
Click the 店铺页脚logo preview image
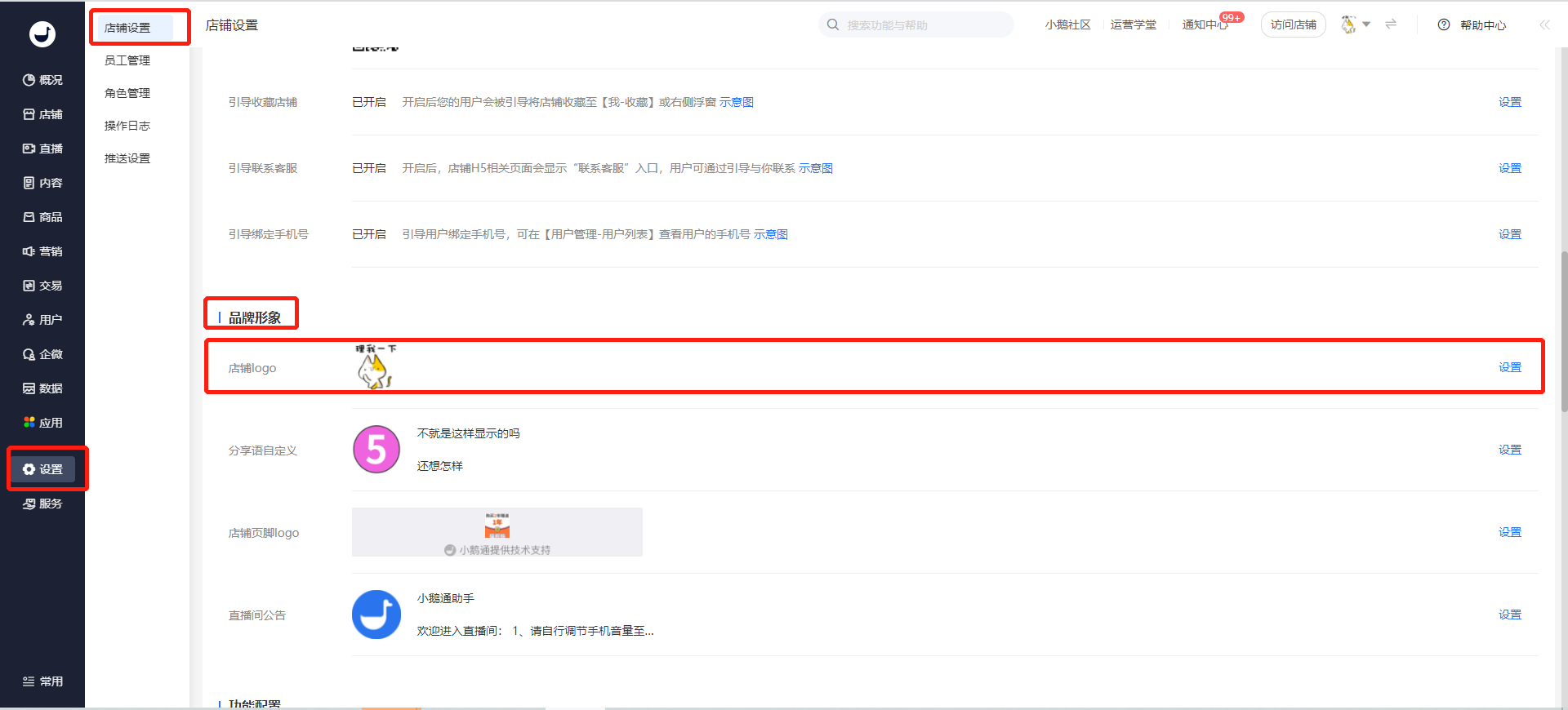pyautogui.click(x=497, y=532)
